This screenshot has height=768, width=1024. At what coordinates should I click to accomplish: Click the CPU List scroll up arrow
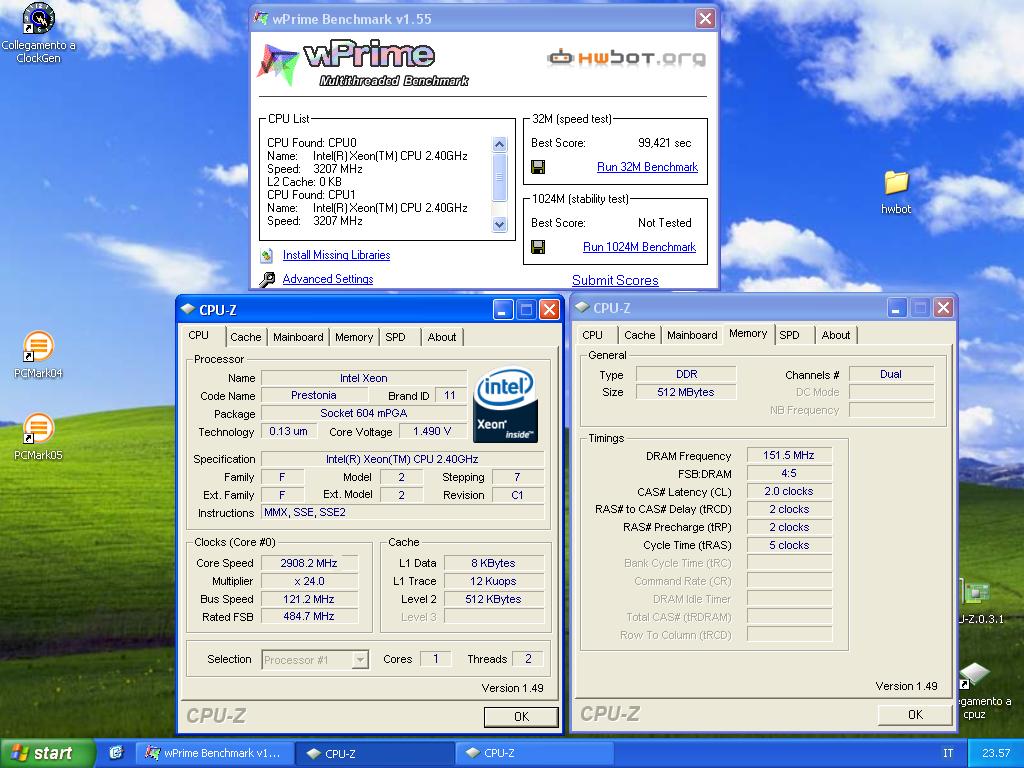pyautogui.click(x=500, y=144)
